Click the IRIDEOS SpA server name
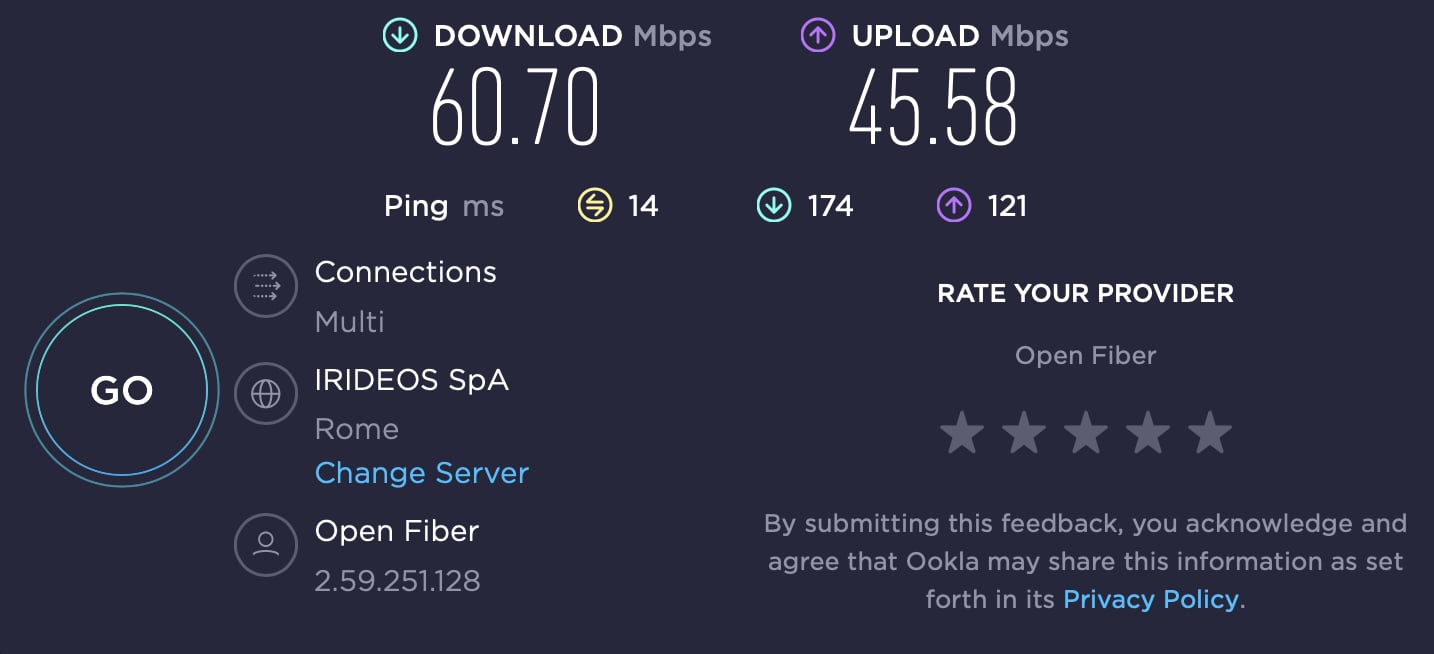Viewport: 1434px width, 654px height. (x=412, y=380)
